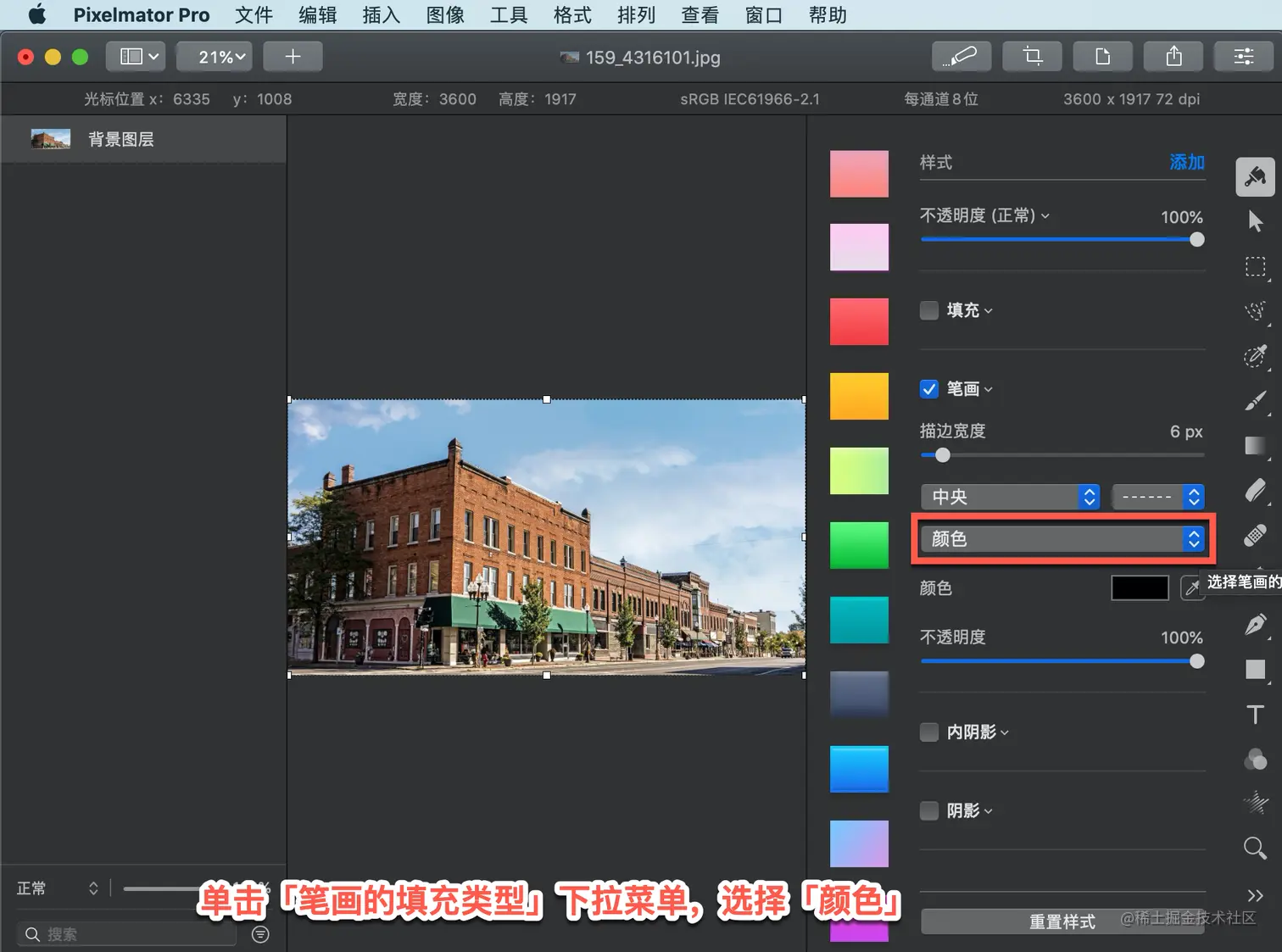Apply the teal style preset swatch
The width and height of the screenshot is (1282, 952).
(859, 620)
